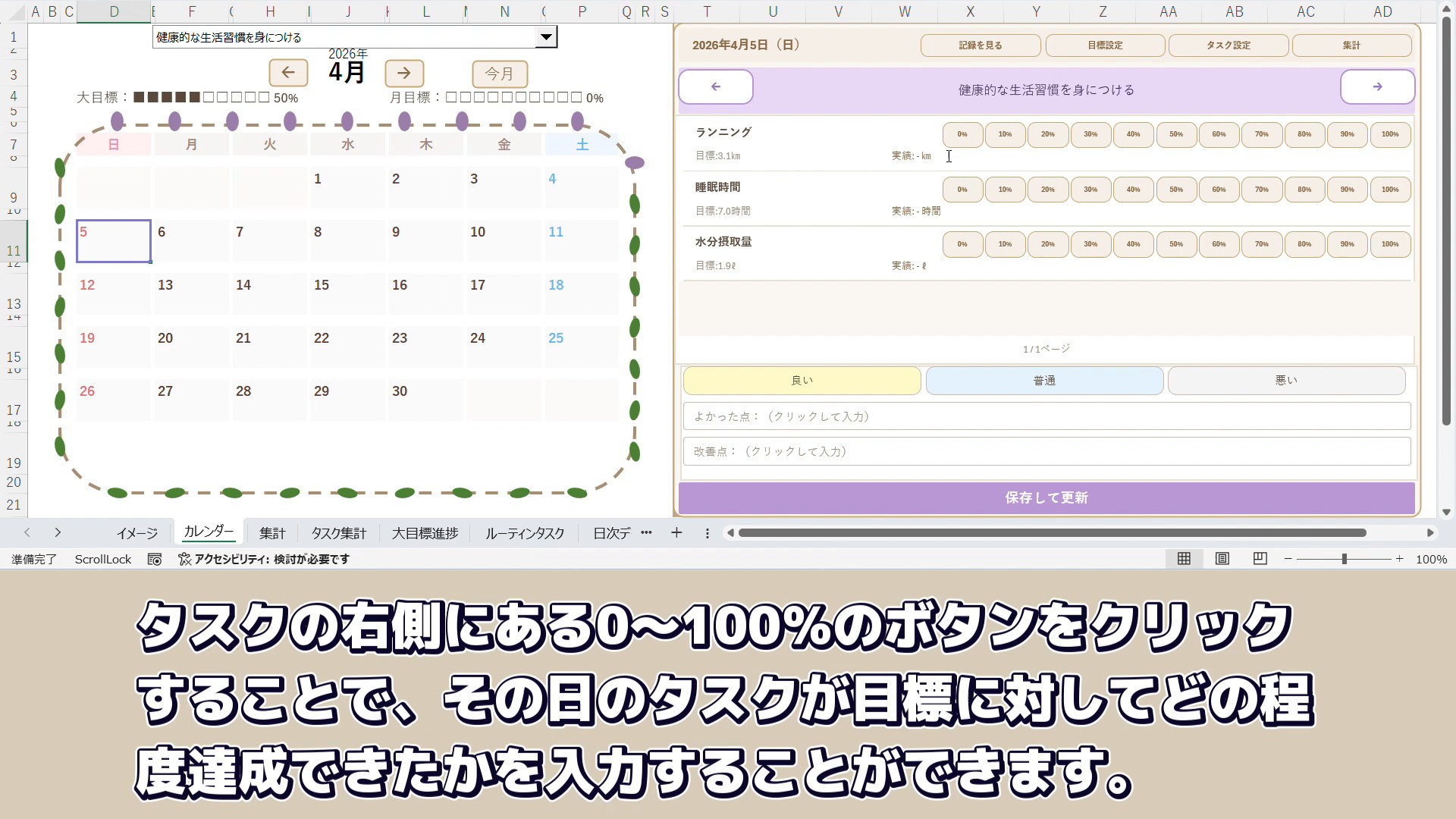This screenshot has height=819, width=1456.
Task: Adjust the zoom level slider
Action: click(1344, 559)
